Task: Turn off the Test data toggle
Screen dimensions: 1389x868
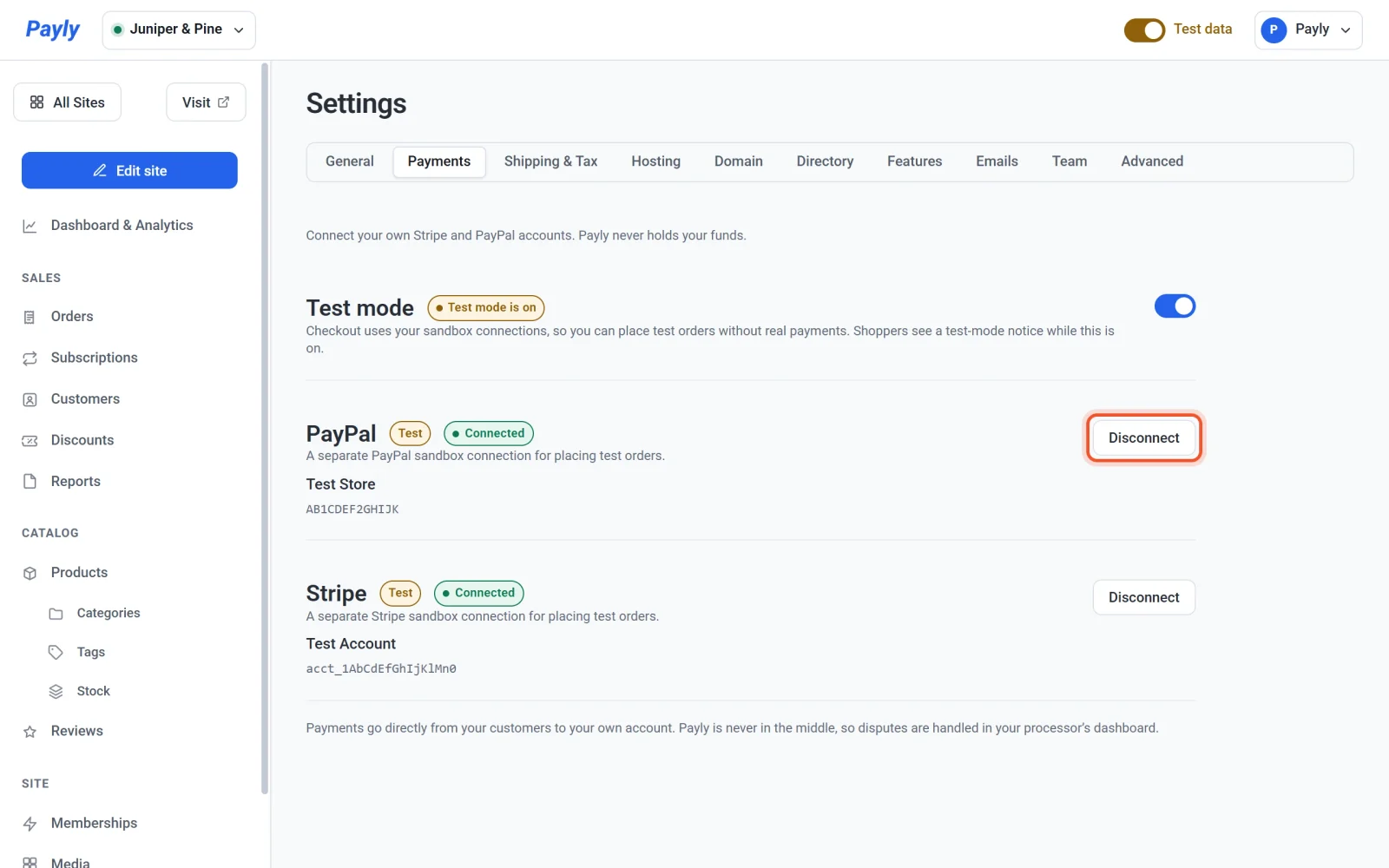Action: point(1144,30)
